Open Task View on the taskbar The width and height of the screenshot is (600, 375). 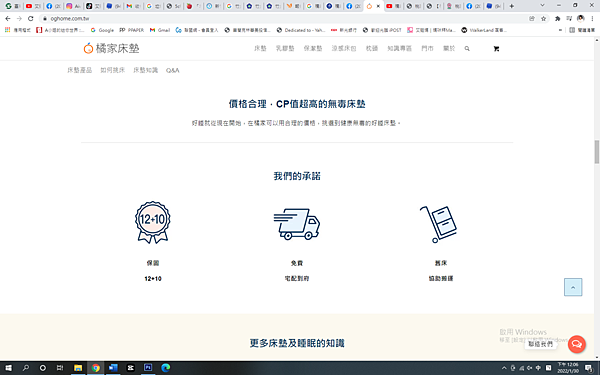[60, 368]
